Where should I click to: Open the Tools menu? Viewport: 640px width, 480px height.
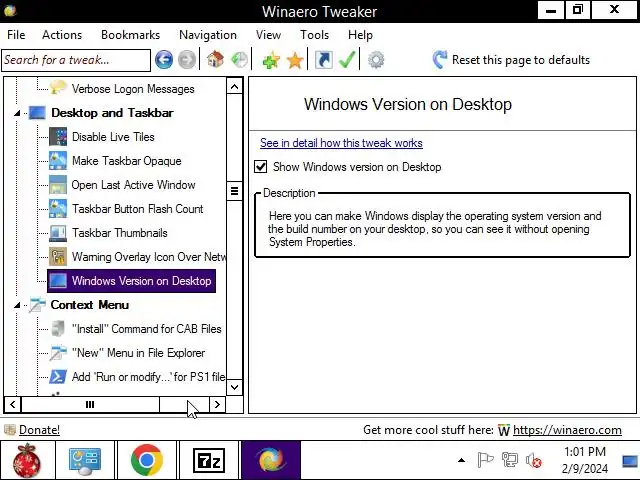[314, 35]
